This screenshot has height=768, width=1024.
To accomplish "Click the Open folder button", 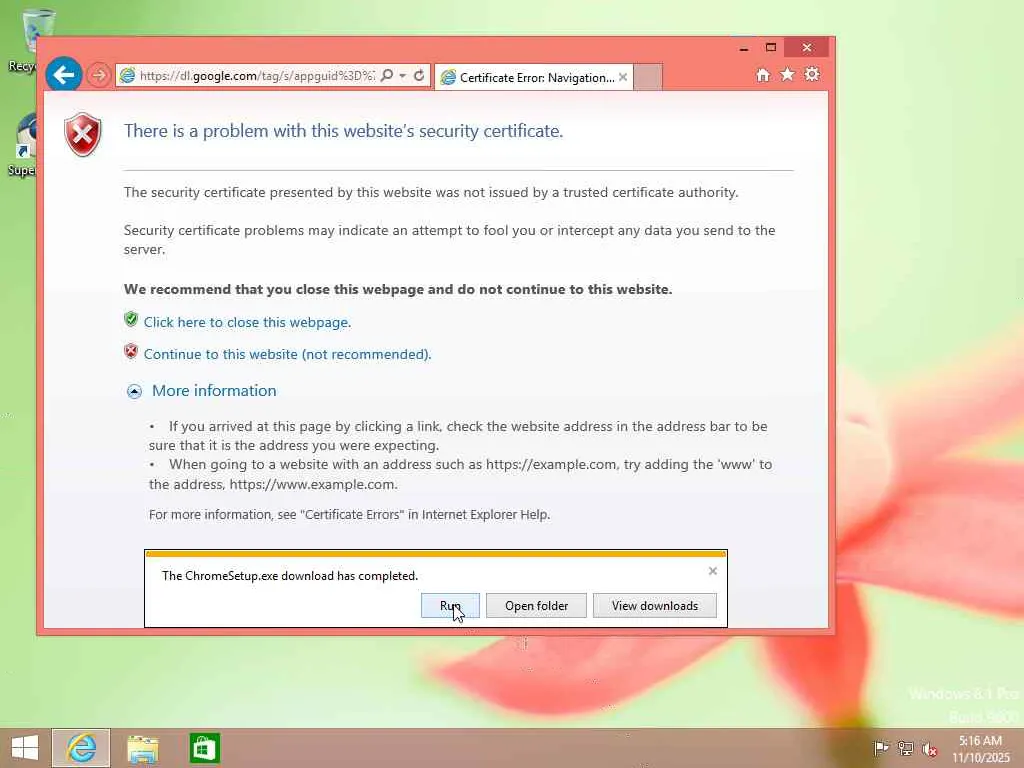I will point(536,605).
